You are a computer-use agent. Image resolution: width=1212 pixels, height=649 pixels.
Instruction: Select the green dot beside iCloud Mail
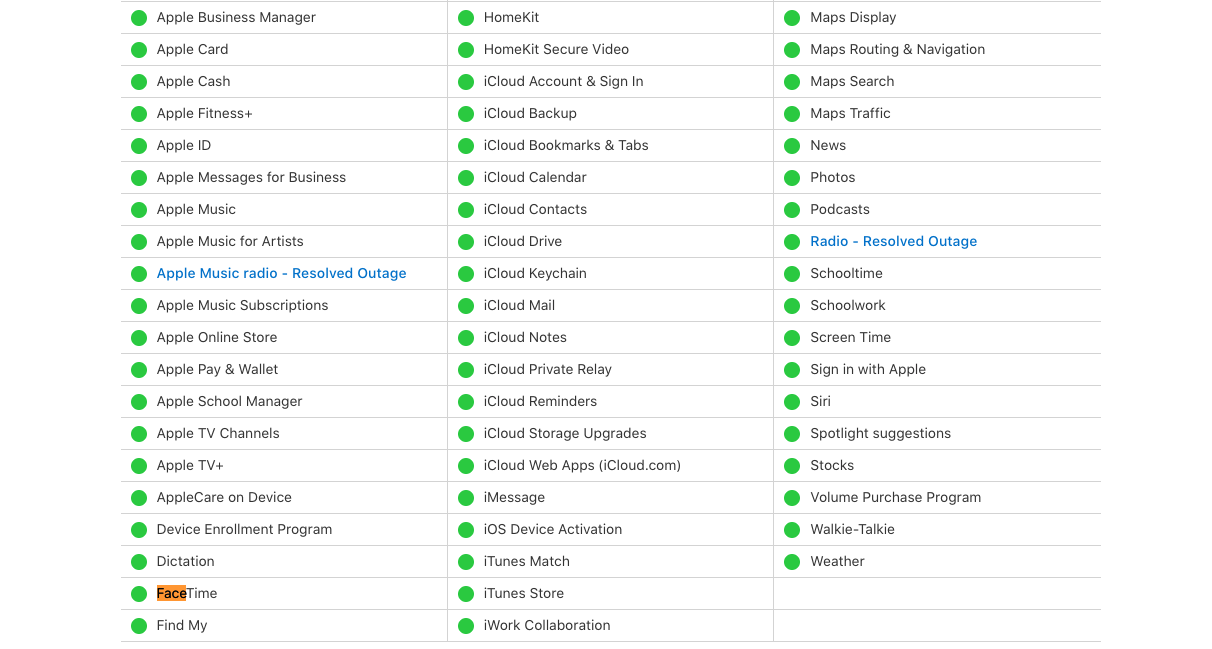click(x=466, y=306)
